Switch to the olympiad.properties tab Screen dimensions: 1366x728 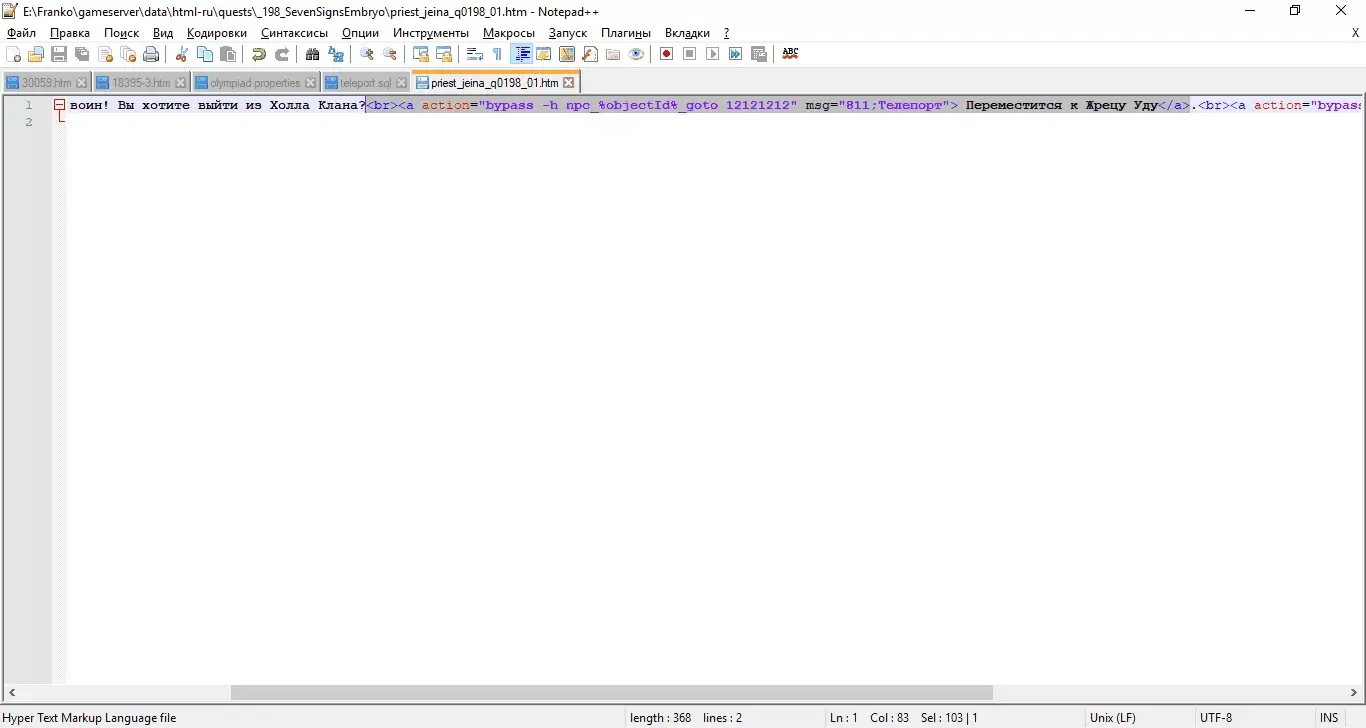coord(255,83)
